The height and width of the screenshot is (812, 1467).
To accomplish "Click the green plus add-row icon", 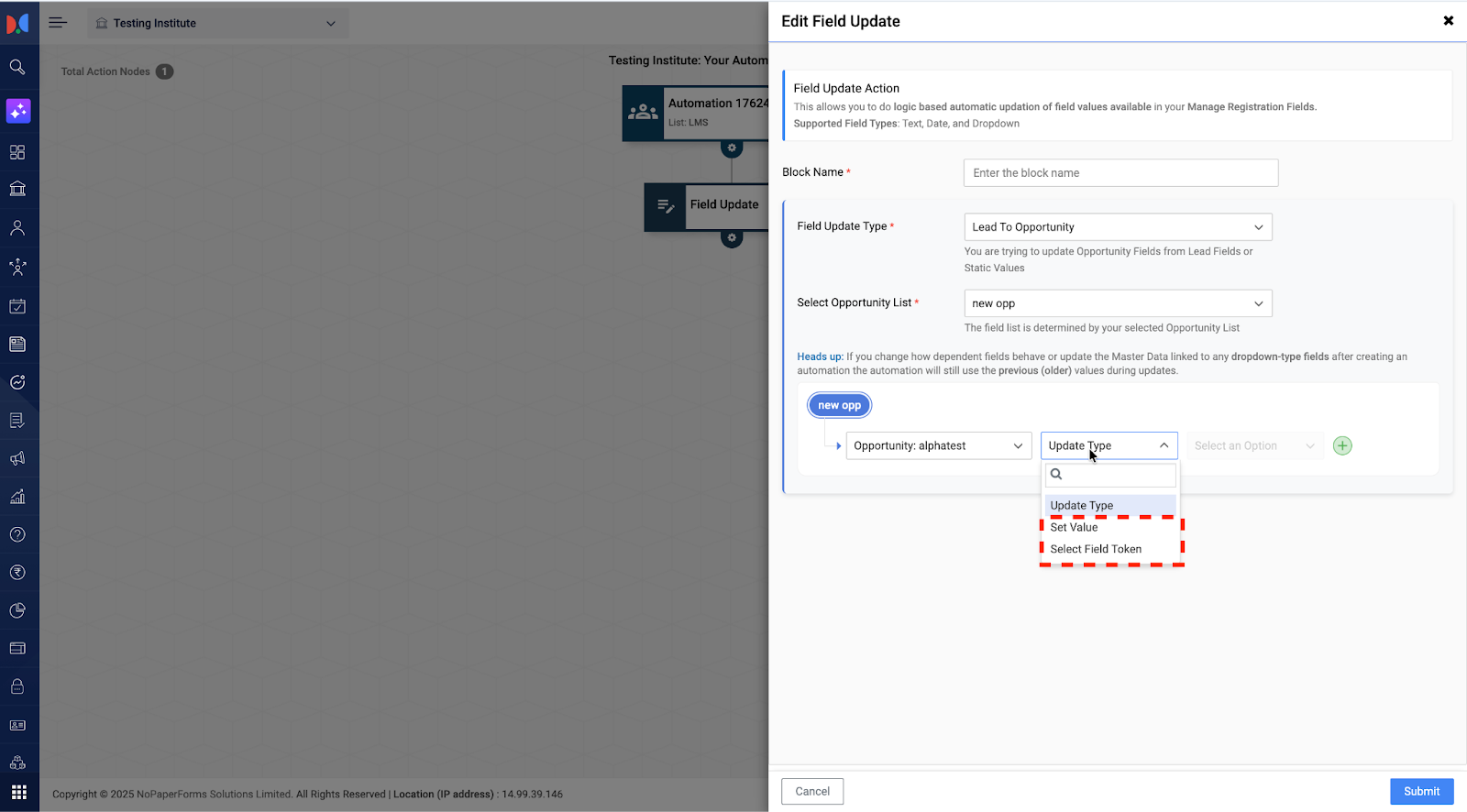I will pos(1342,446).
